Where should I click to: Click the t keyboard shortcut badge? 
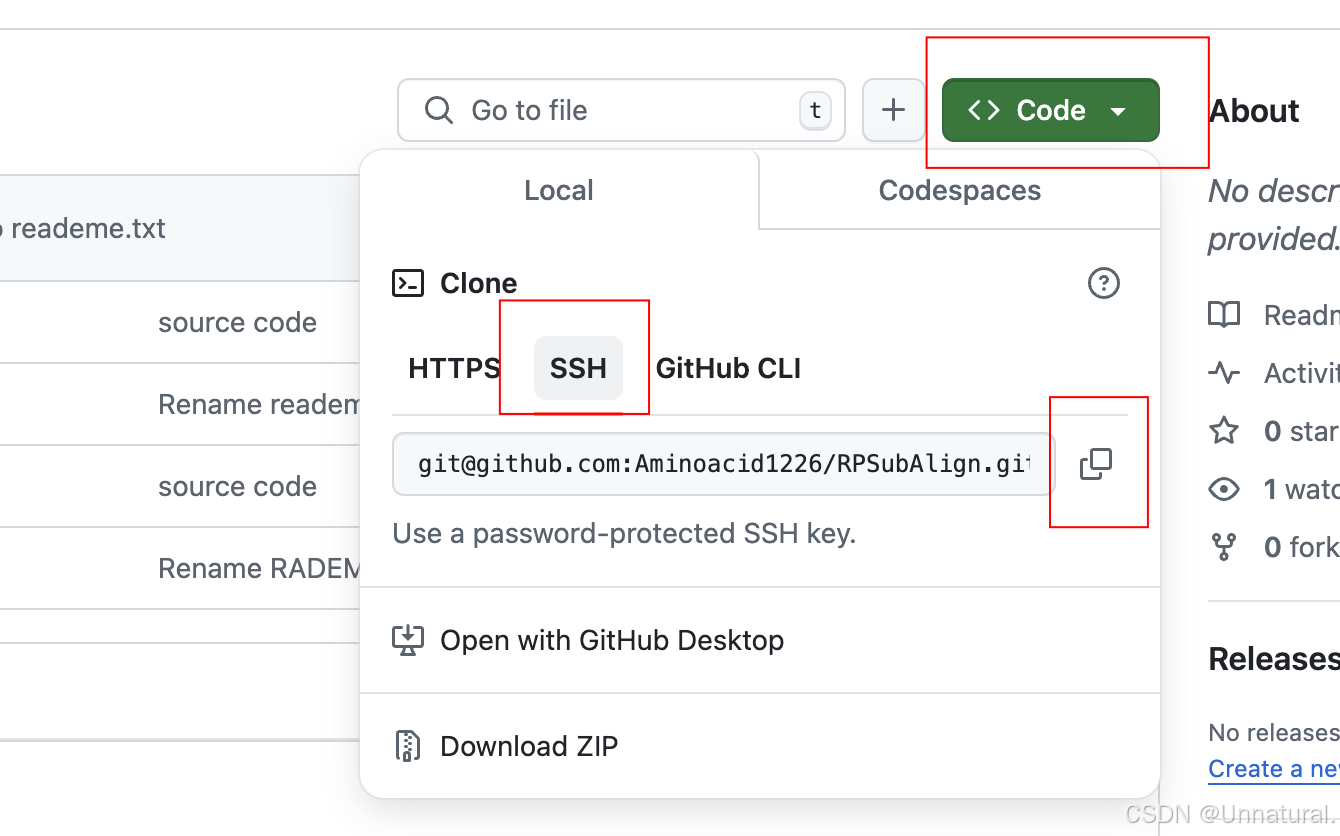(815, 111)
